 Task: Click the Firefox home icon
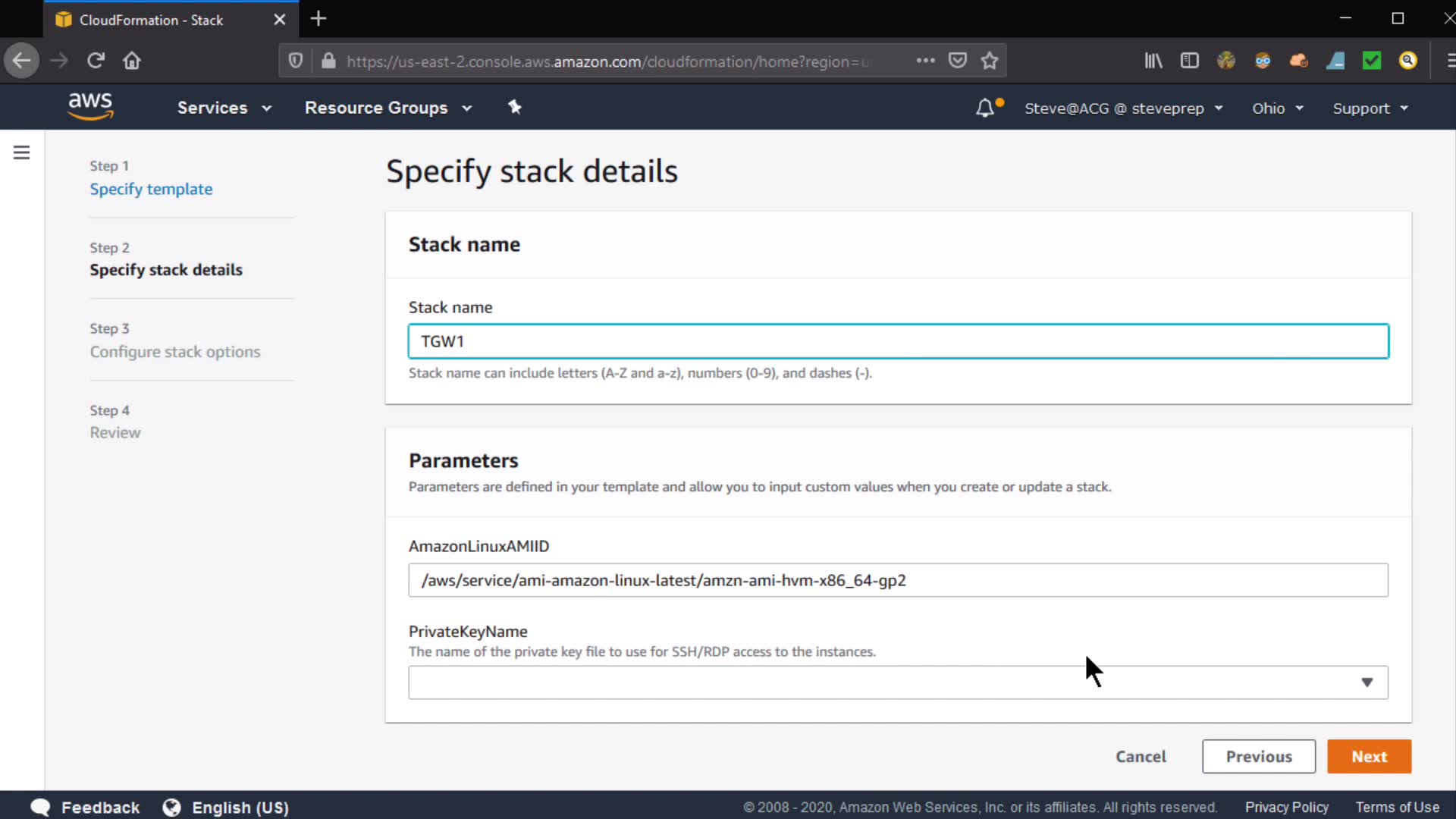pyautogui.click(x=132, y=61)
